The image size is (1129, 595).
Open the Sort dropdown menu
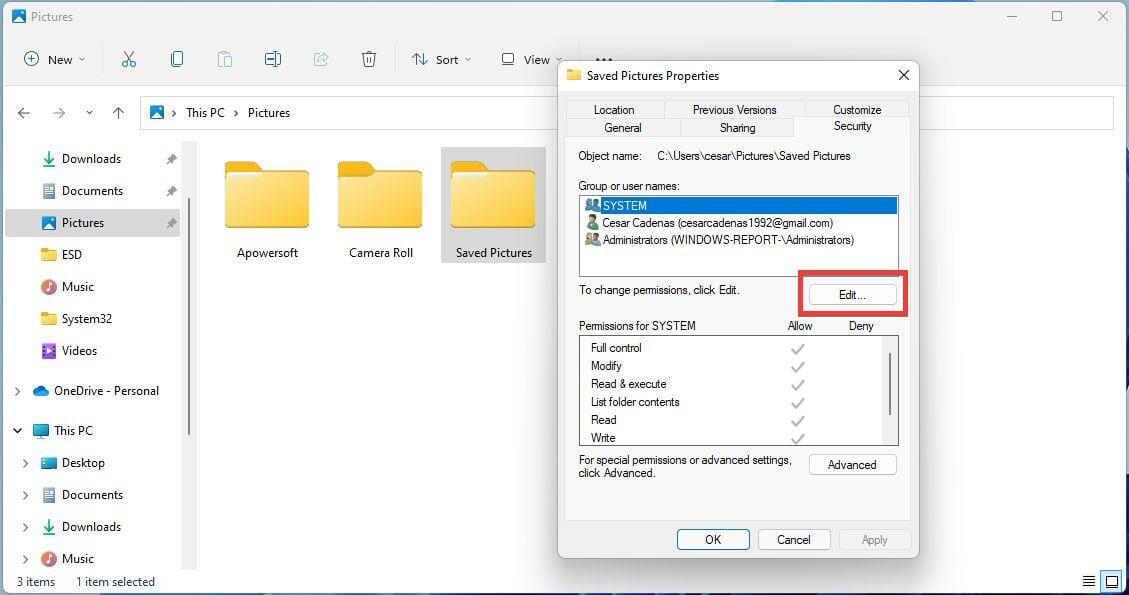[x=441, y=59]
